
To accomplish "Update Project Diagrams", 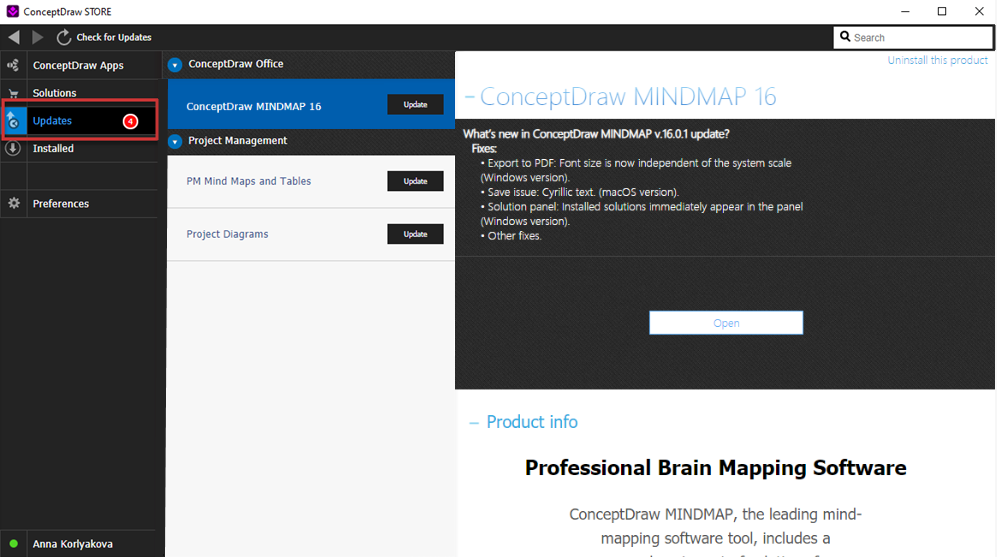I will 415,234.
